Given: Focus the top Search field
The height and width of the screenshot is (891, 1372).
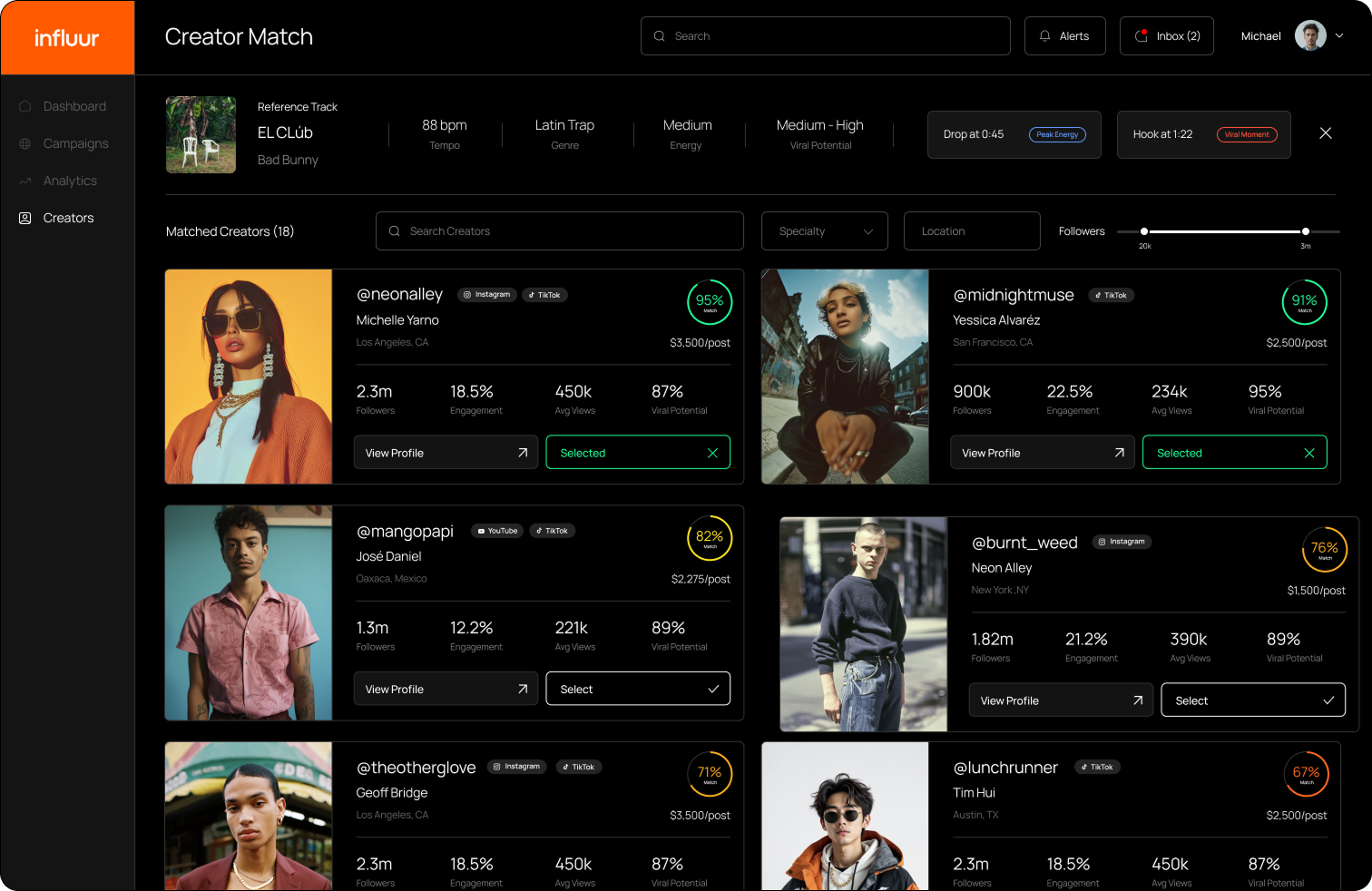Looking at the screenshot, I should pyautogui.click(x=826, y=36).
